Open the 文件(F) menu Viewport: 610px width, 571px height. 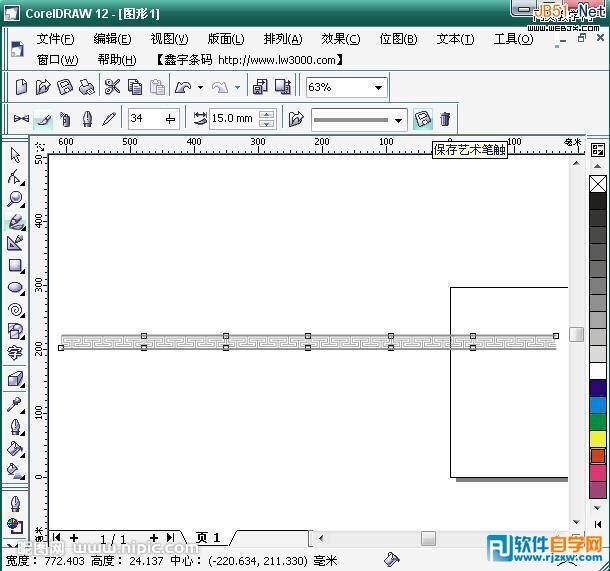click(x=55, y=39)
